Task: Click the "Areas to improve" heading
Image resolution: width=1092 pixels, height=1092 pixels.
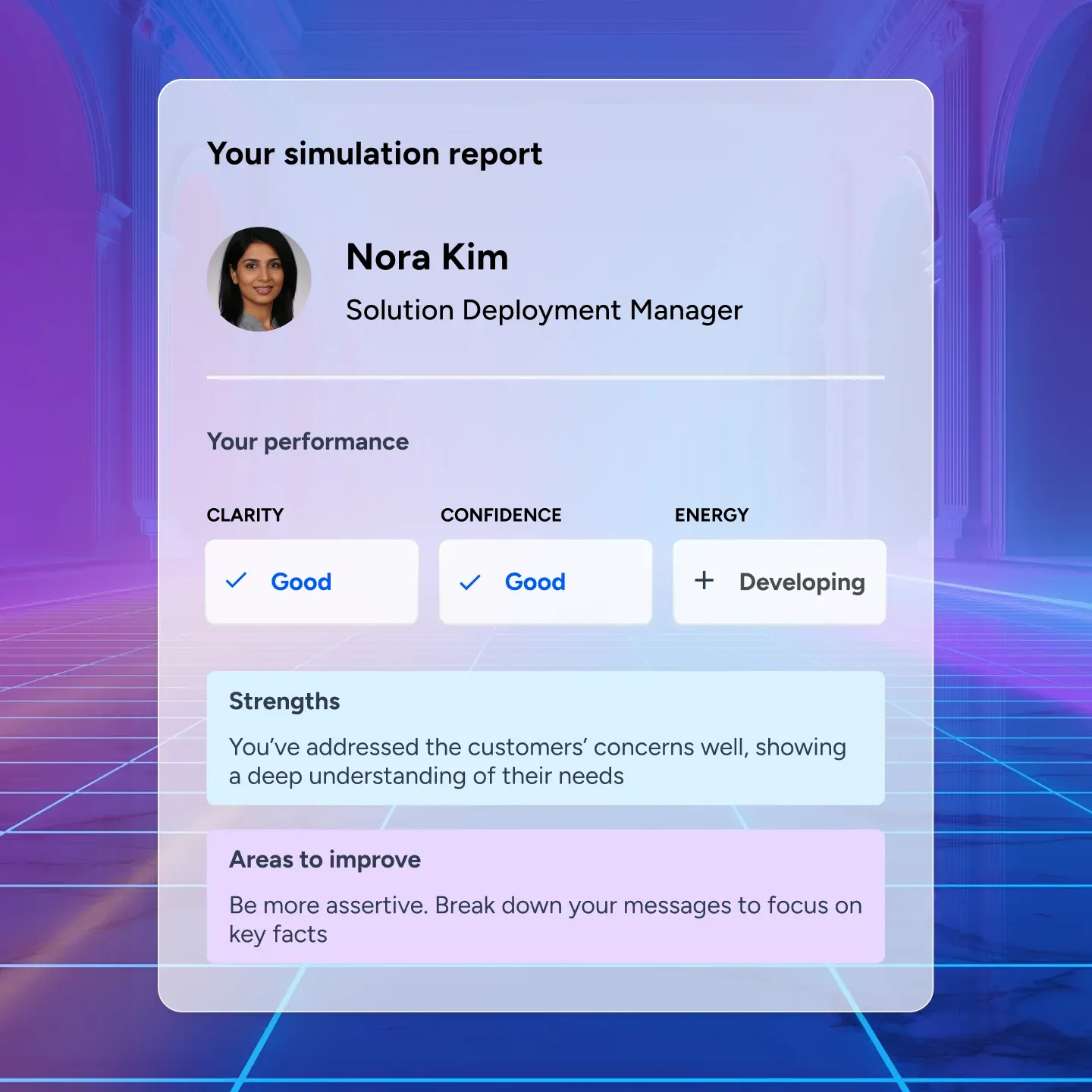Action: [325, 859]
